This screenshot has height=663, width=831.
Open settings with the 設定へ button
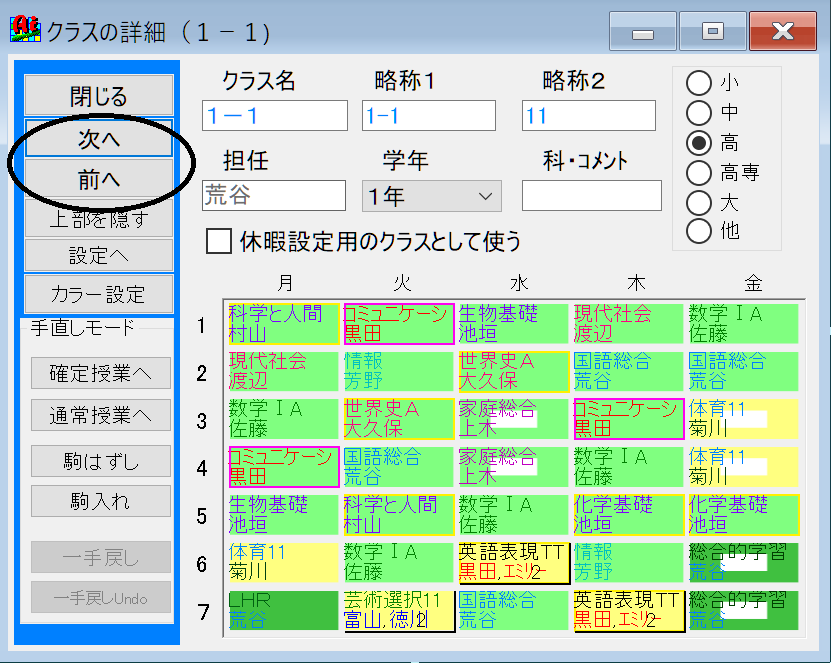click(x=99, y=255)
